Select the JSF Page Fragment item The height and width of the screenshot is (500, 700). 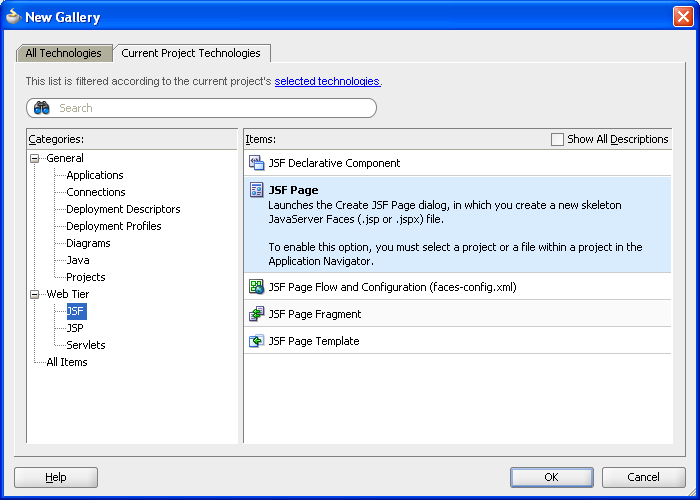(x=458, y=314)
